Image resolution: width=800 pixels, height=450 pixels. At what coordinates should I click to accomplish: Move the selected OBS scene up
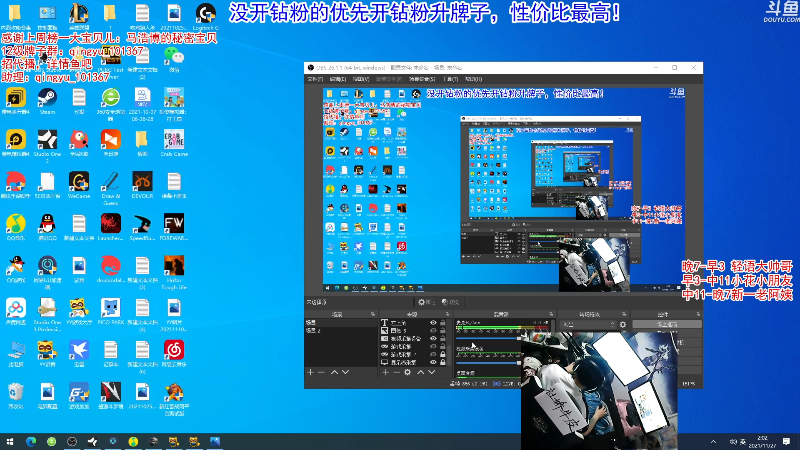click(x=334, y=372)
